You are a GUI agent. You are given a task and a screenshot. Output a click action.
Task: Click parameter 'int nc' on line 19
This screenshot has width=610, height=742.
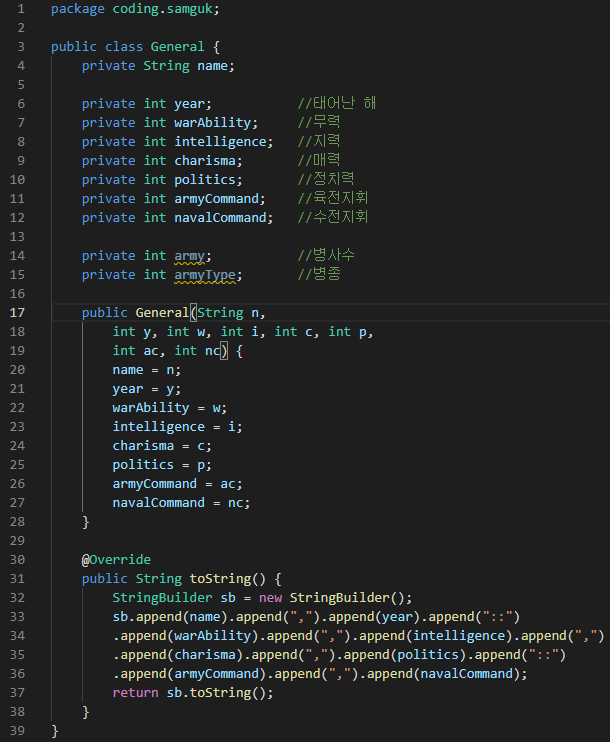(x=197, y=351)
